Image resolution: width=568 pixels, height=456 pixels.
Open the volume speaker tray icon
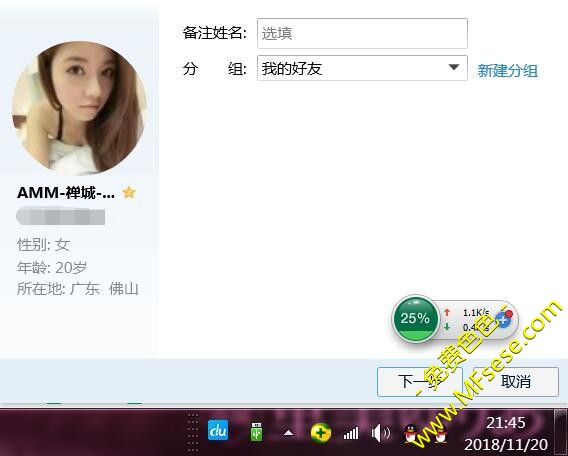[380, 433]
